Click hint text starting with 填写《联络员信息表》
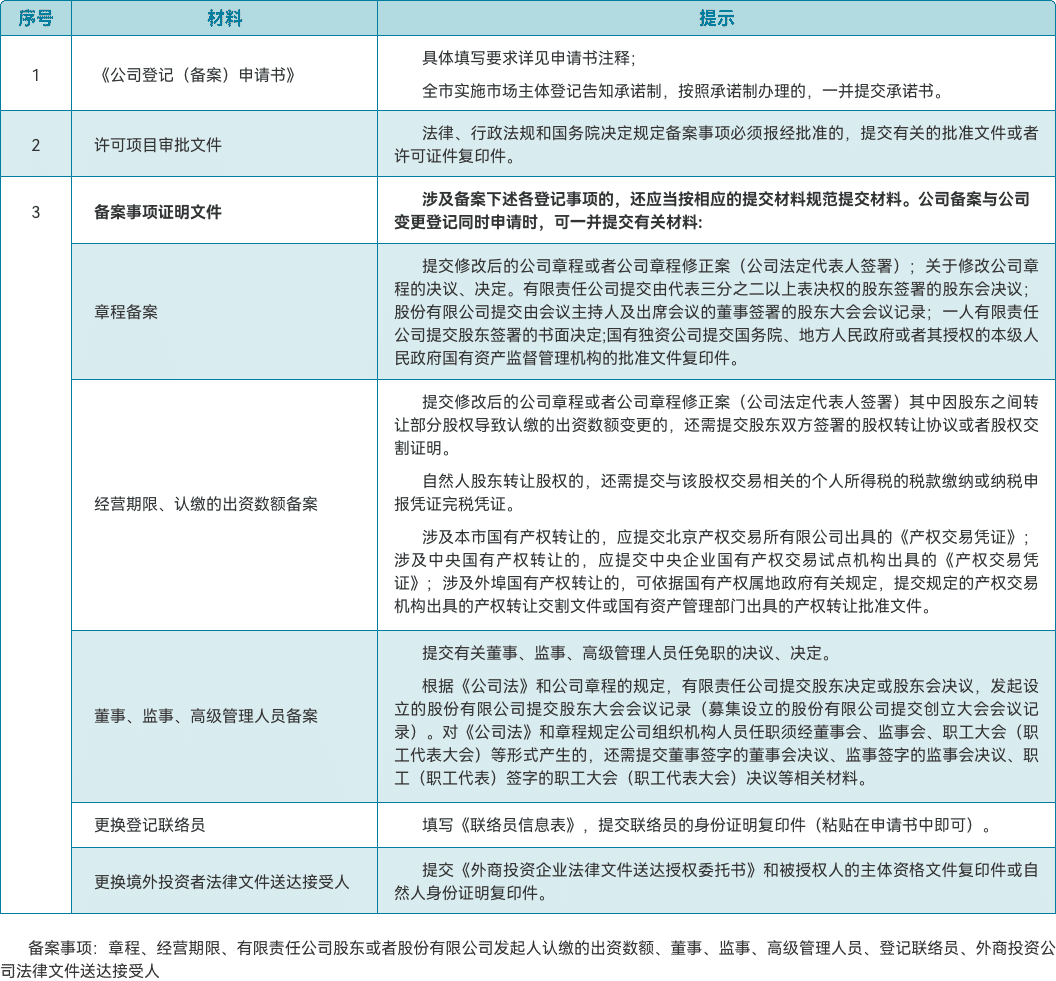This screenshot has width=1056, height=981. tap(708, 825)
